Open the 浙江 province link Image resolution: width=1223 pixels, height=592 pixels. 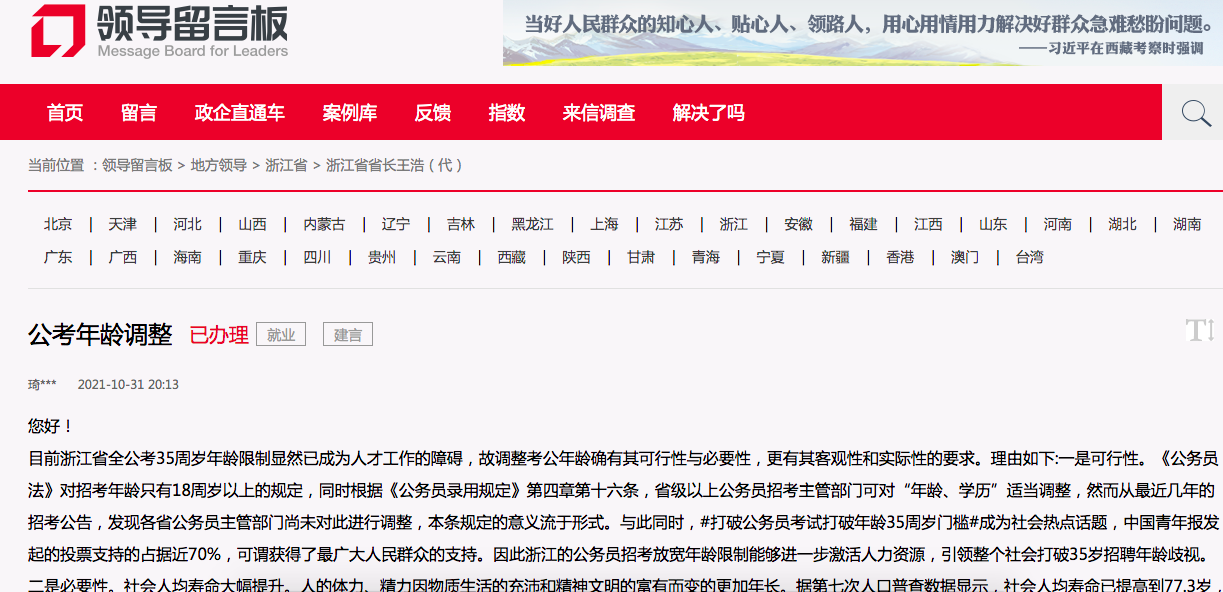pyautogui.click(x=731, y=224)
